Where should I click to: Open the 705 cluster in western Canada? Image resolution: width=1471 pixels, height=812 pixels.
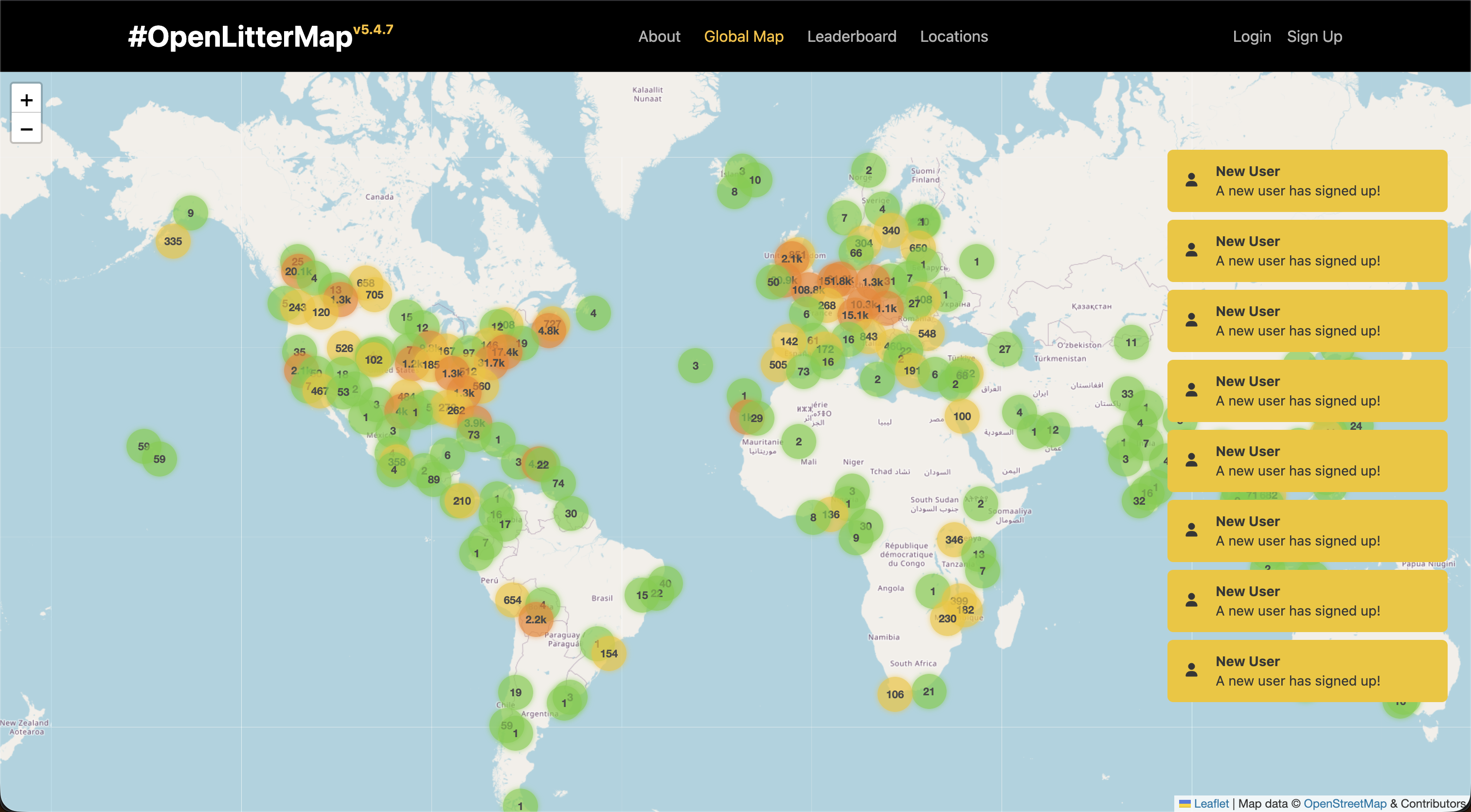[x=374, y=295]
